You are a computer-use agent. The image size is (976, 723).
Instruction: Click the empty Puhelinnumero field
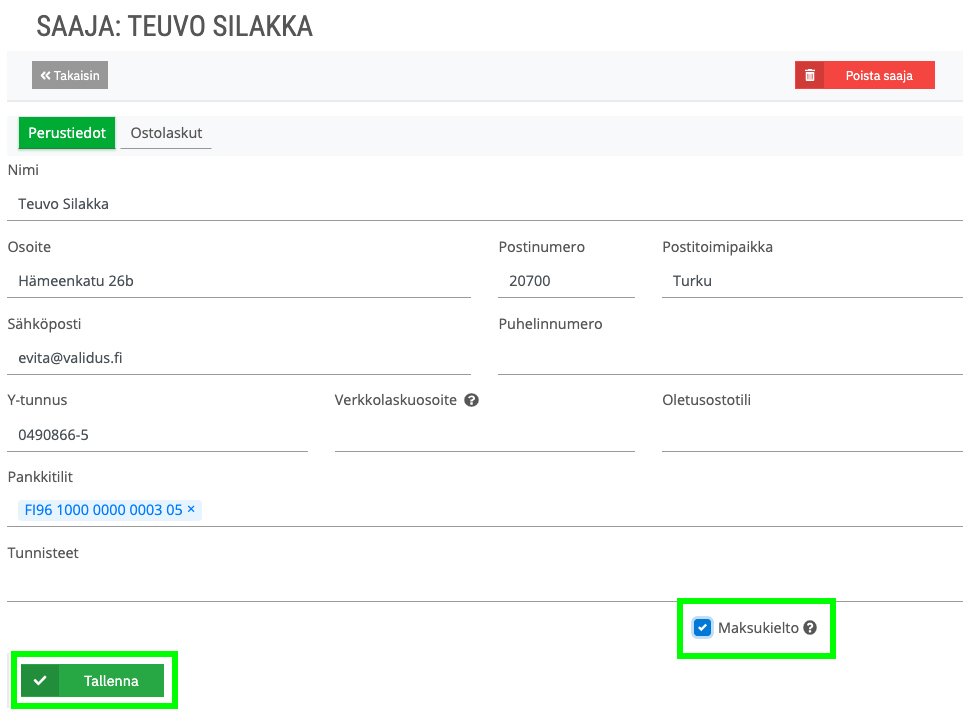[x=730, y=358]
